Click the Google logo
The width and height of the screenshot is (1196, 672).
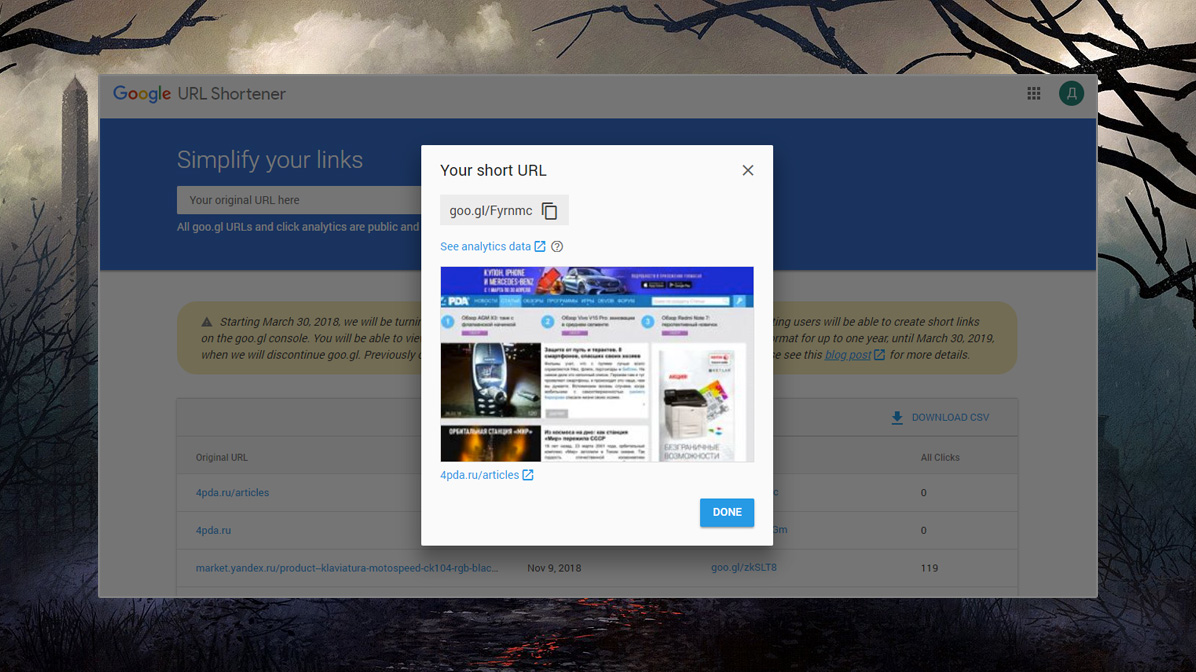[142, 94]
